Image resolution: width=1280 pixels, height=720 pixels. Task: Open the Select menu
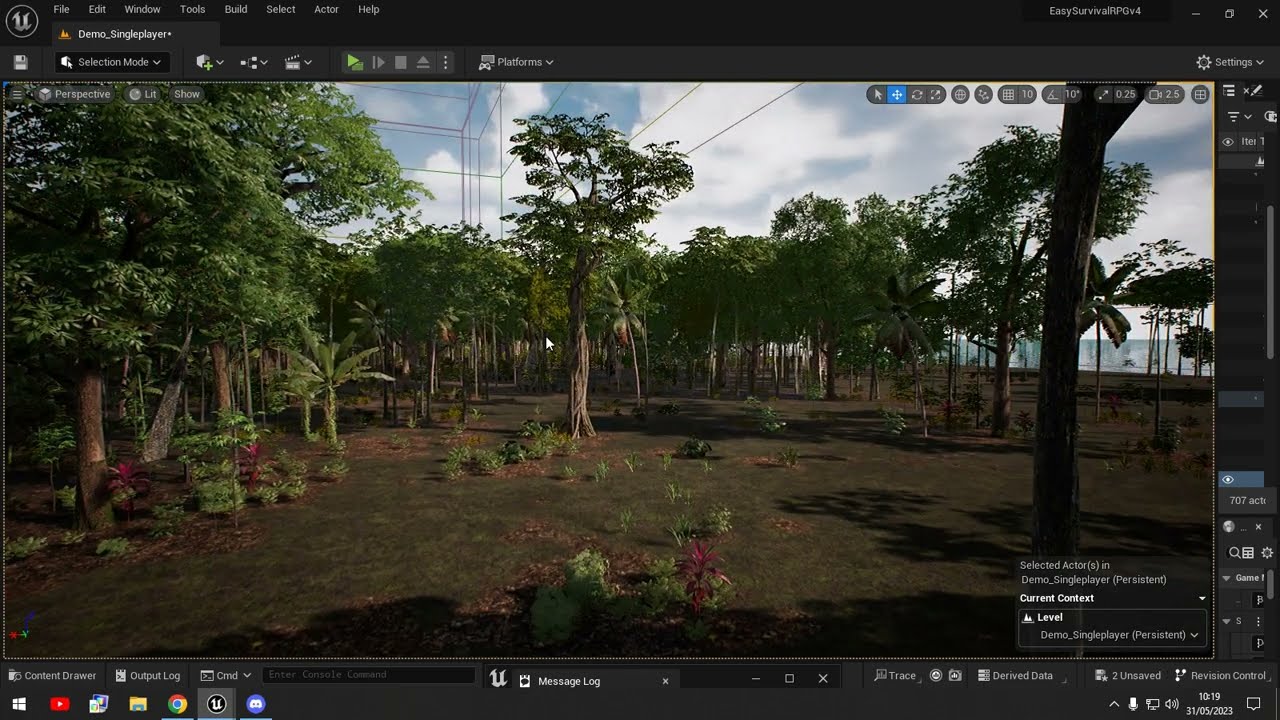click(x=281, y=9)
